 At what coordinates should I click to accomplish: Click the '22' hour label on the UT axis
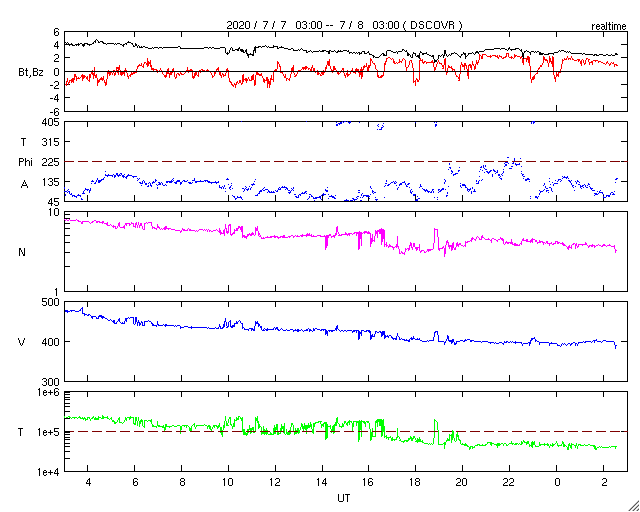[509, 483]
